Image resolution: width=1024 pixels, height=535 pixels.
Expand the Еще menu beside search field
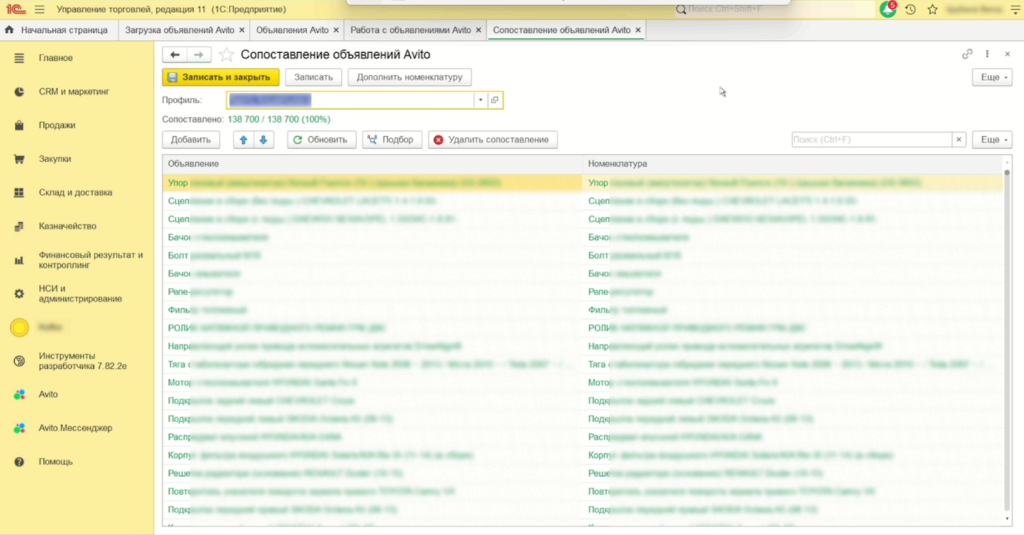(991, 140)
